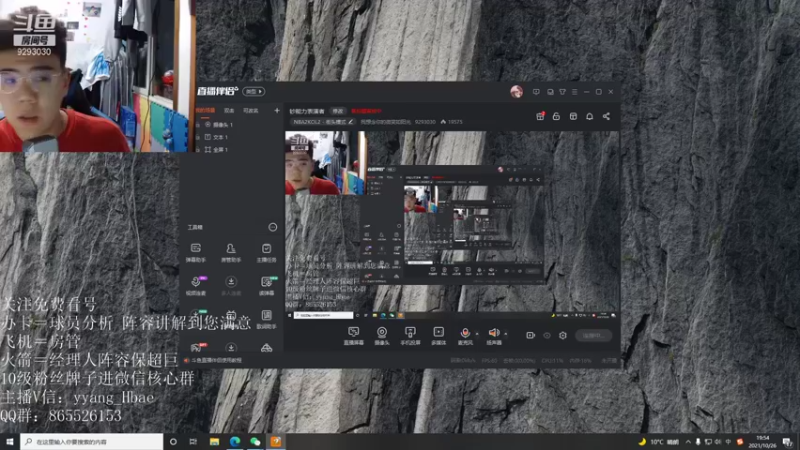Image resolution: width=800 pixels, height=450 pixels.
Task: Open taskbar clock showing 19:54
Action: pyautogui.click(x=762, y=442)
